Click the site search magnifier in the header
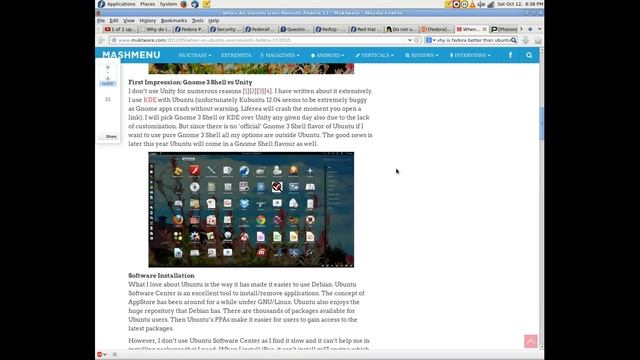Image resolution: width=640 pixels, height=360 pixels. tap(529, 55)
